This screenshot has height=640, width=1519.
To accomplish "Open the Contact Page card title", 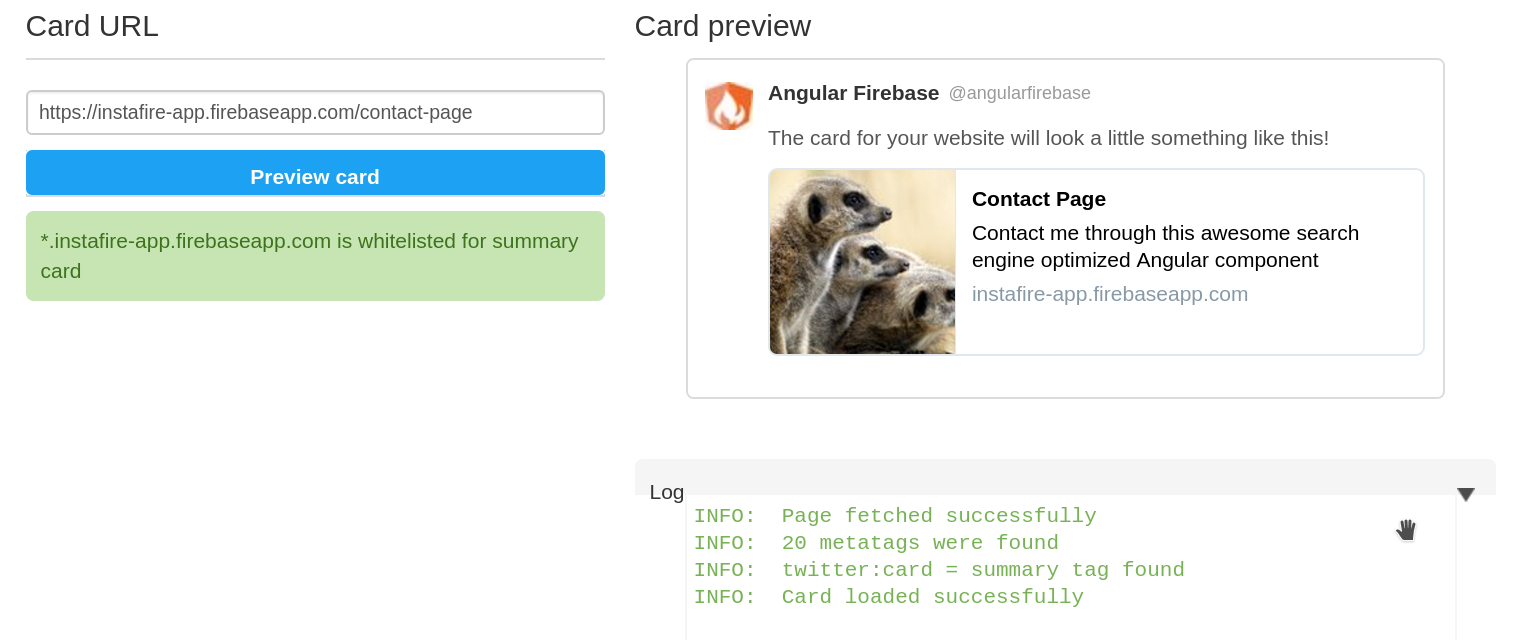I will [x=1038, y=199].
